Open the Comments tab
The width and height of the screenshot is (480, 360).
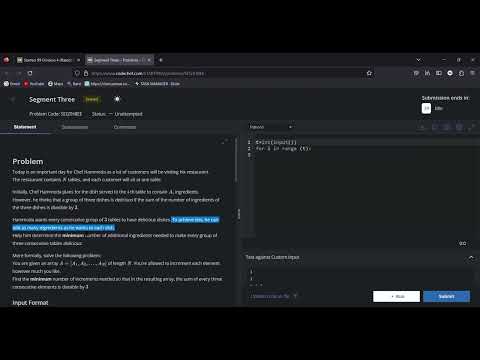pyautogui.click(x=125, y=127)
